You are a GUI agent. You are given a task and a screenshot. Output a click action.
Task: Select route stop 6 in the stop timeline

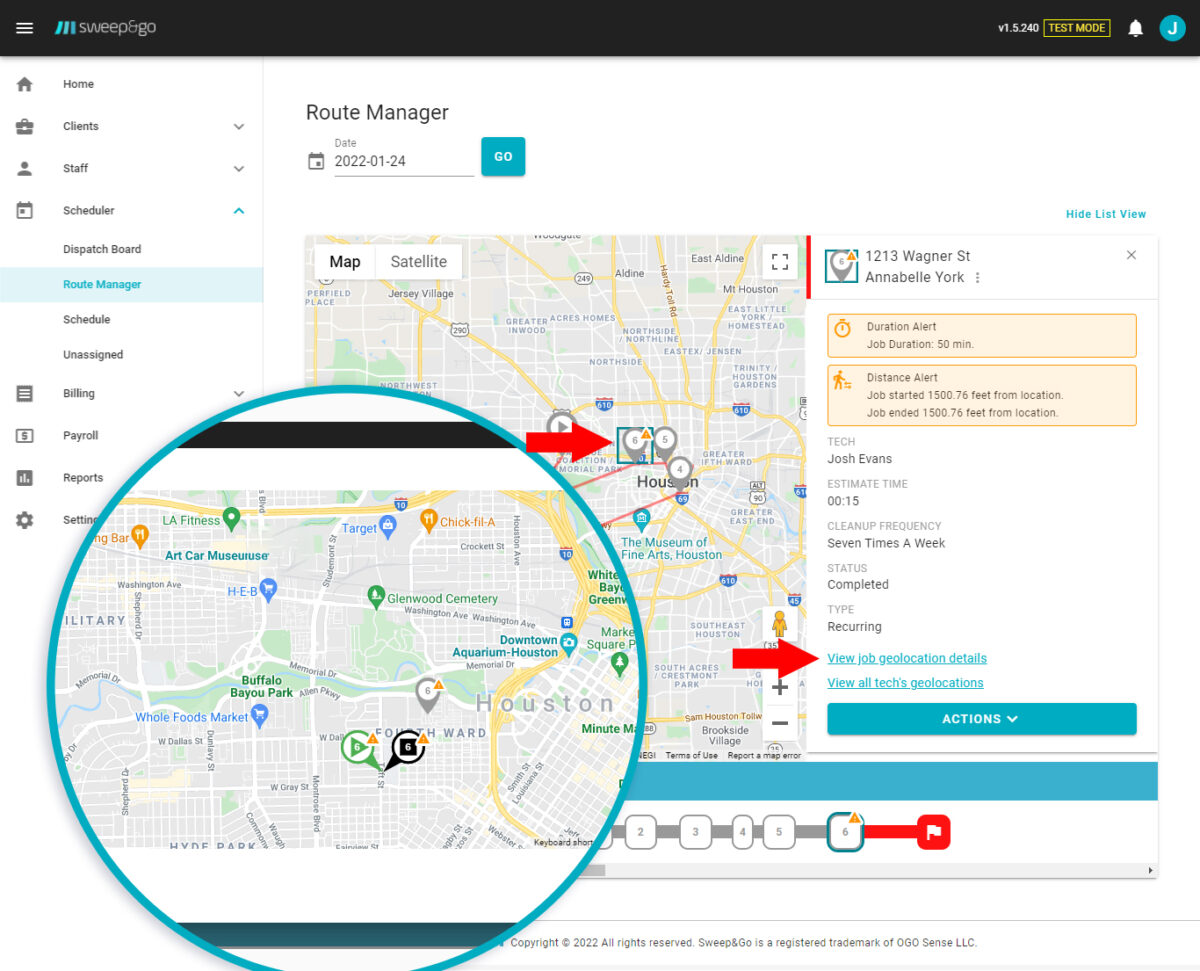845,831
